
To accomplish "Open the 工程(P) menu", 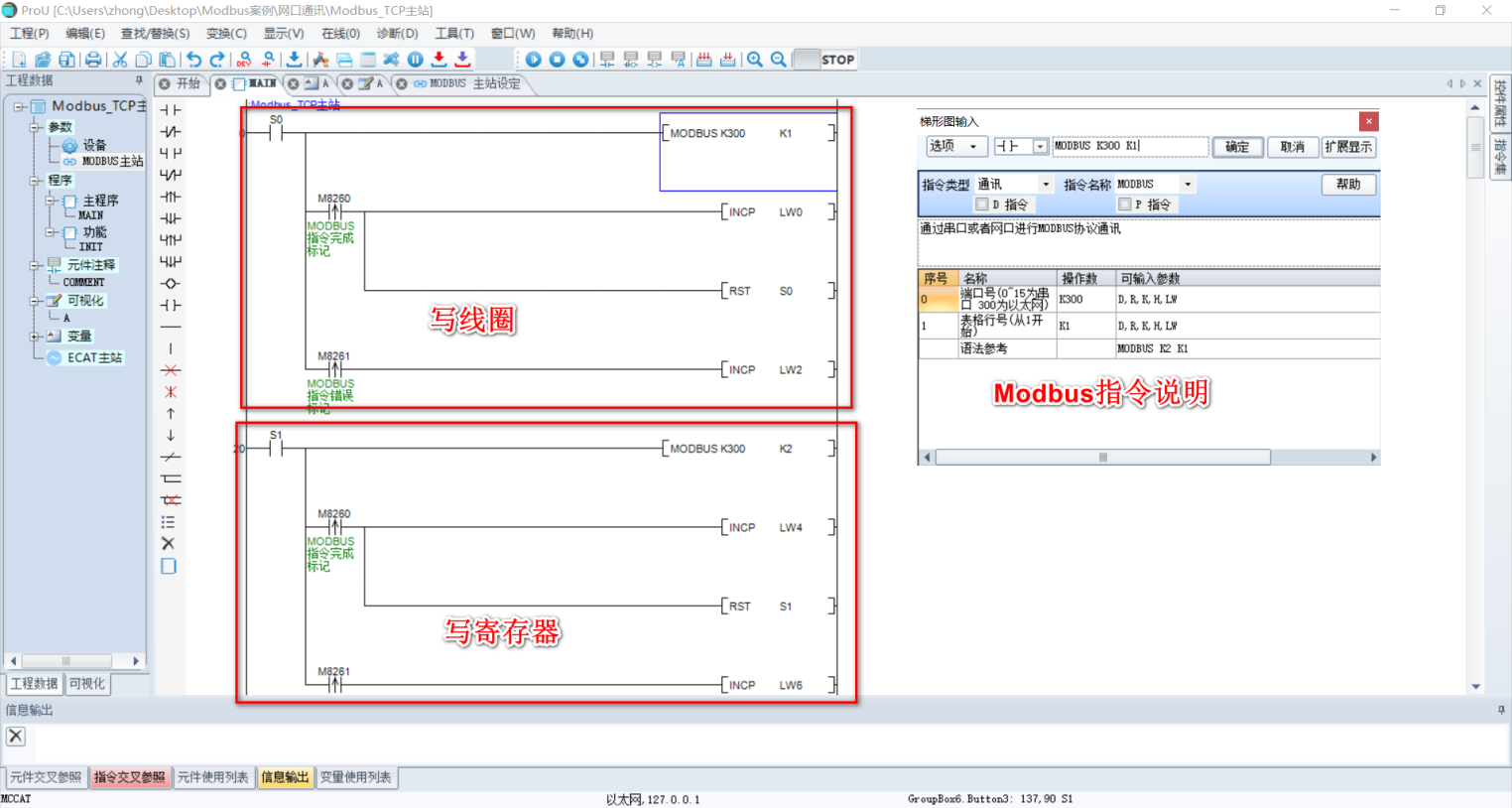I will point(30,34).
